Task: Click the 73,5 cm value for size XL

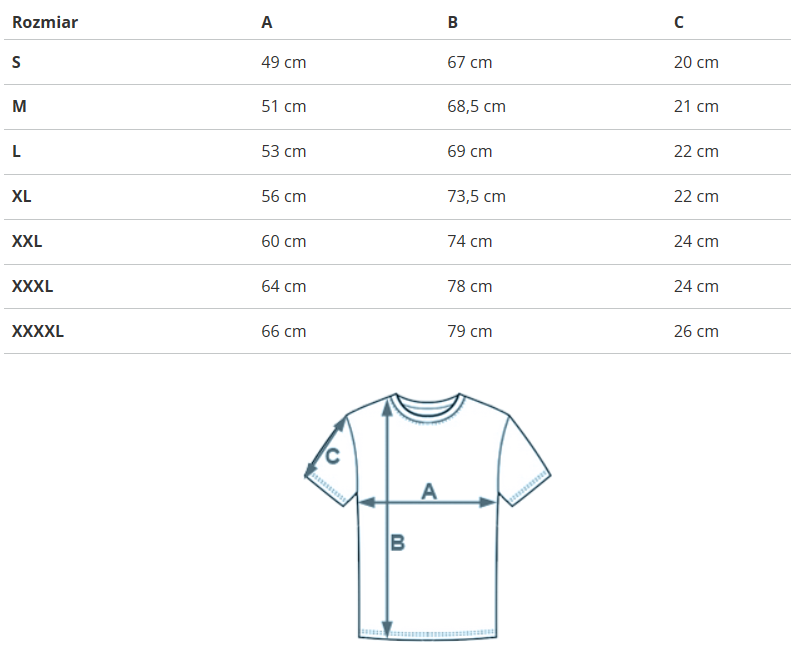Action: coord(476,197)
